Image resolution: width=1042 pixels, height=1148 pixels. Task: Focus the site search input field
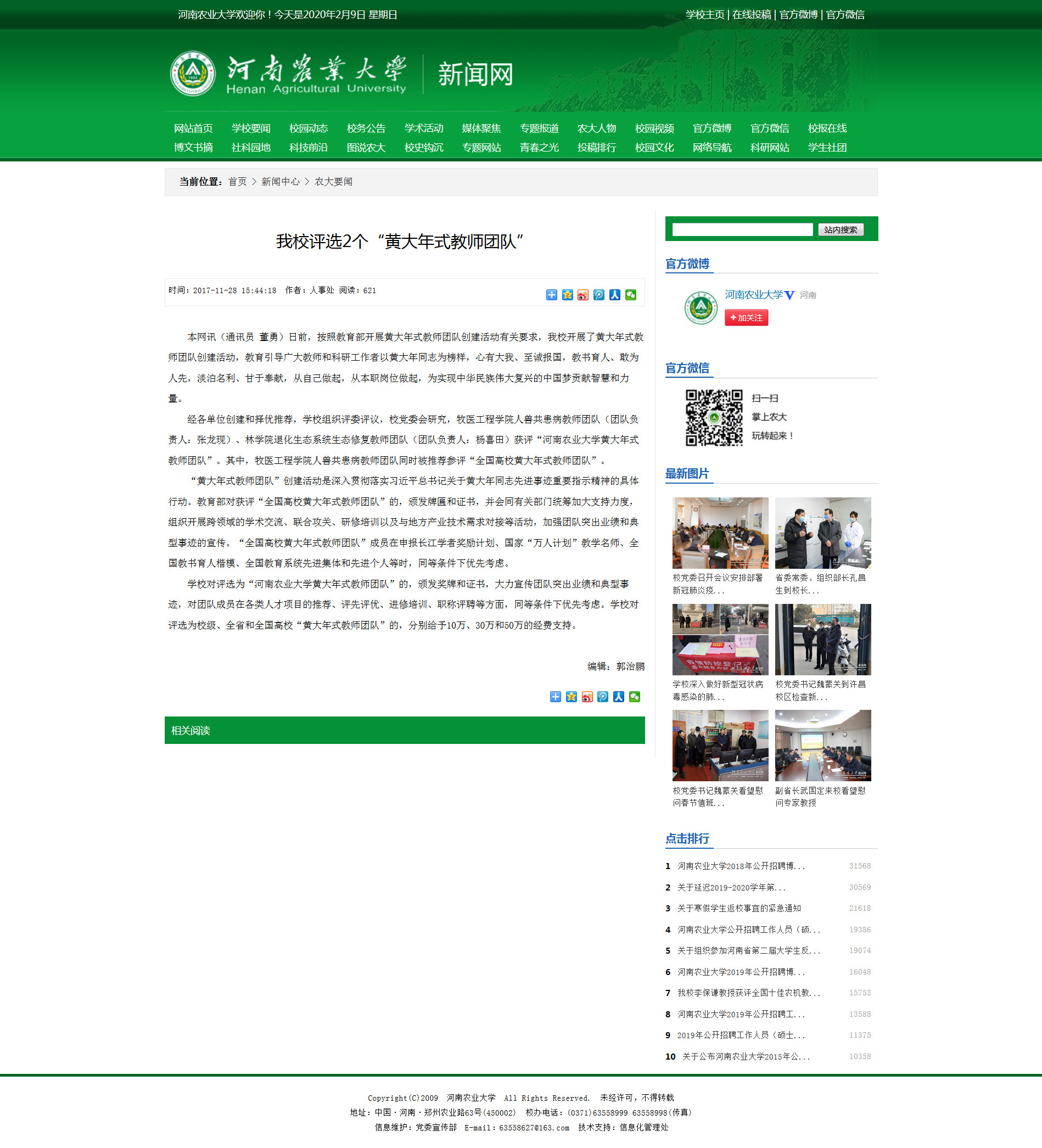[x=742, y=229]
